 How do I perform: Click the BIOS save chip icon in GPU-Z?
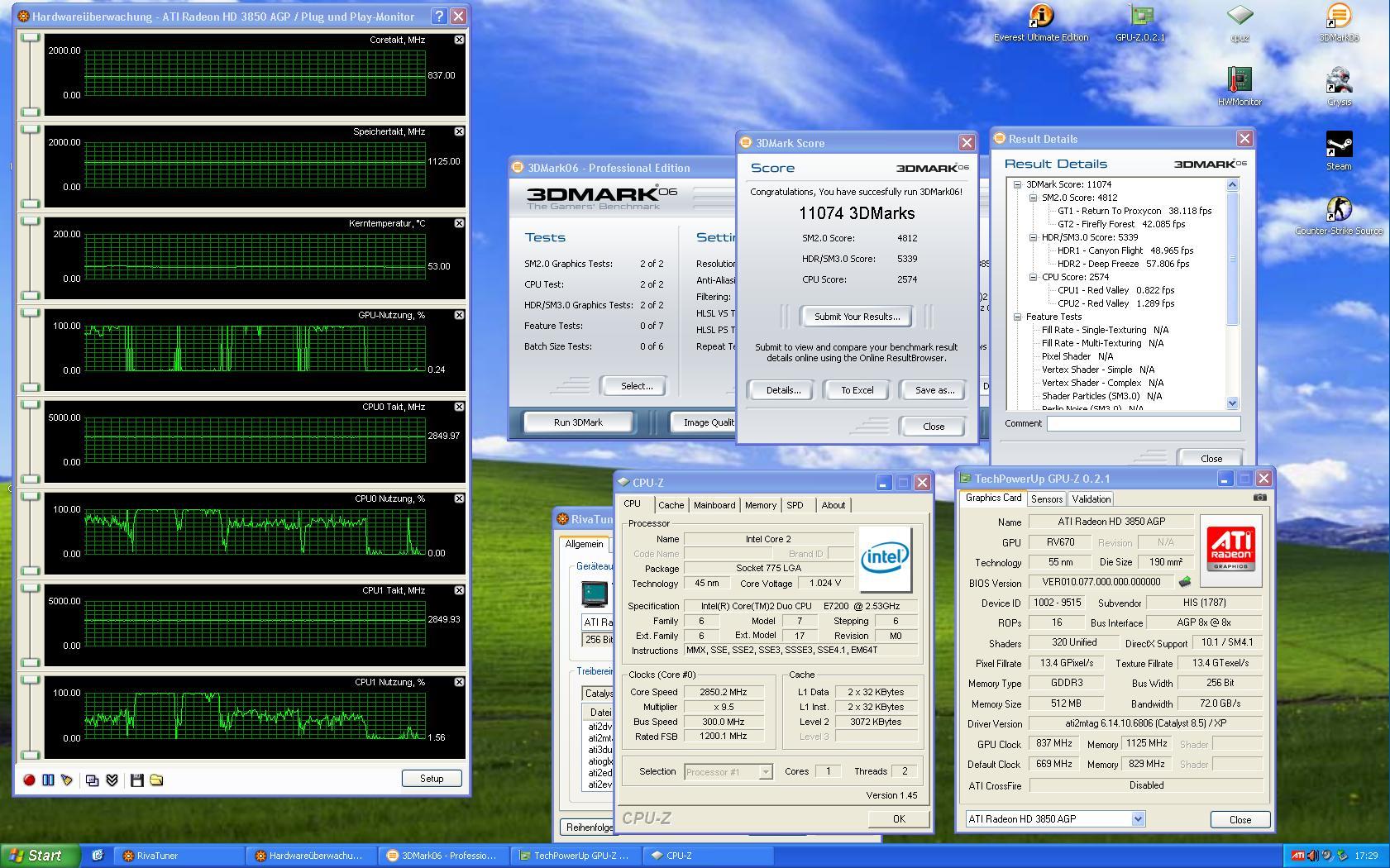(x=1185, y=582)
